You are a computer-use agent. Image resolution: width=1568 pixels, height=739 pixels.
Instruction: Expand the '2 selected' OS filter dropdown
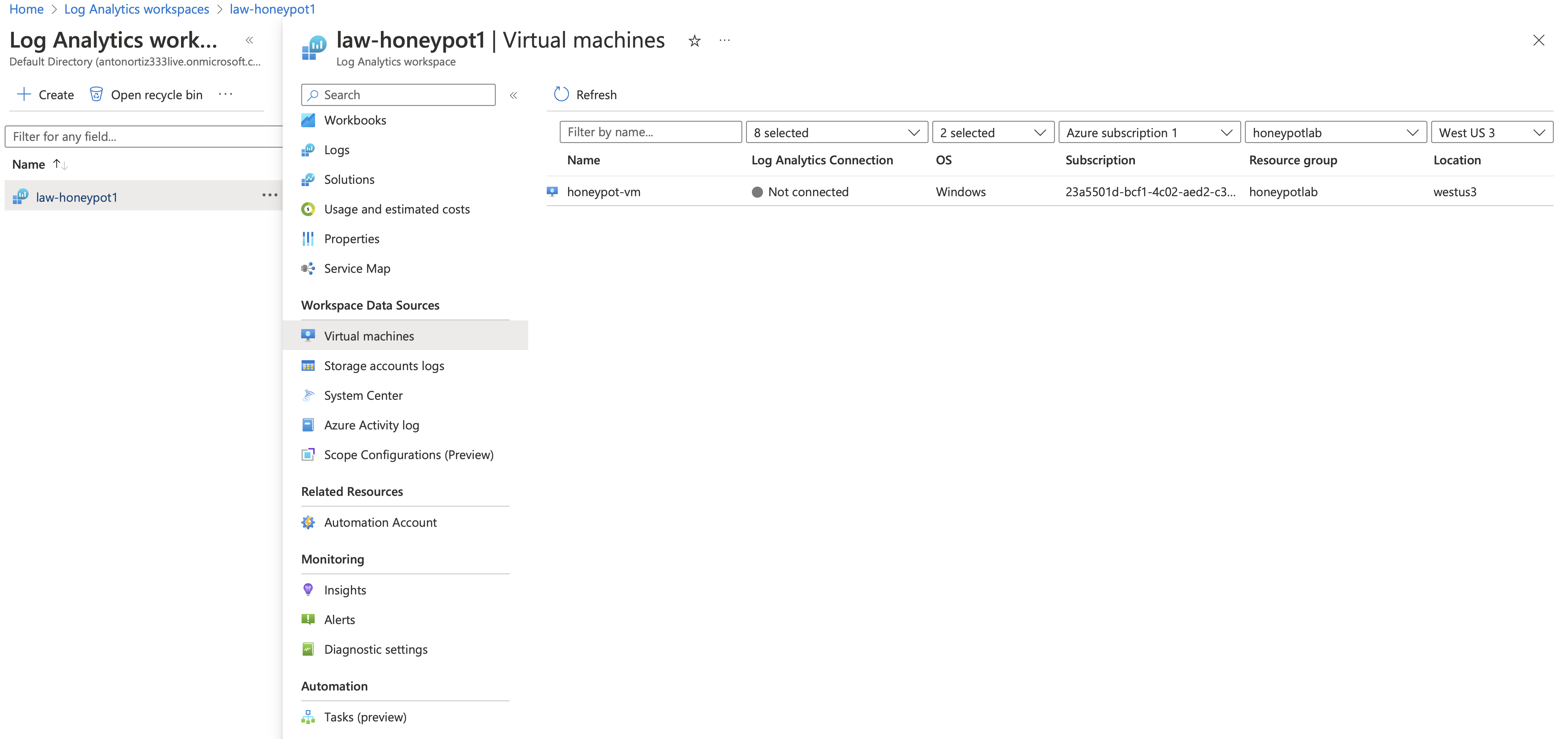point(993,132)
